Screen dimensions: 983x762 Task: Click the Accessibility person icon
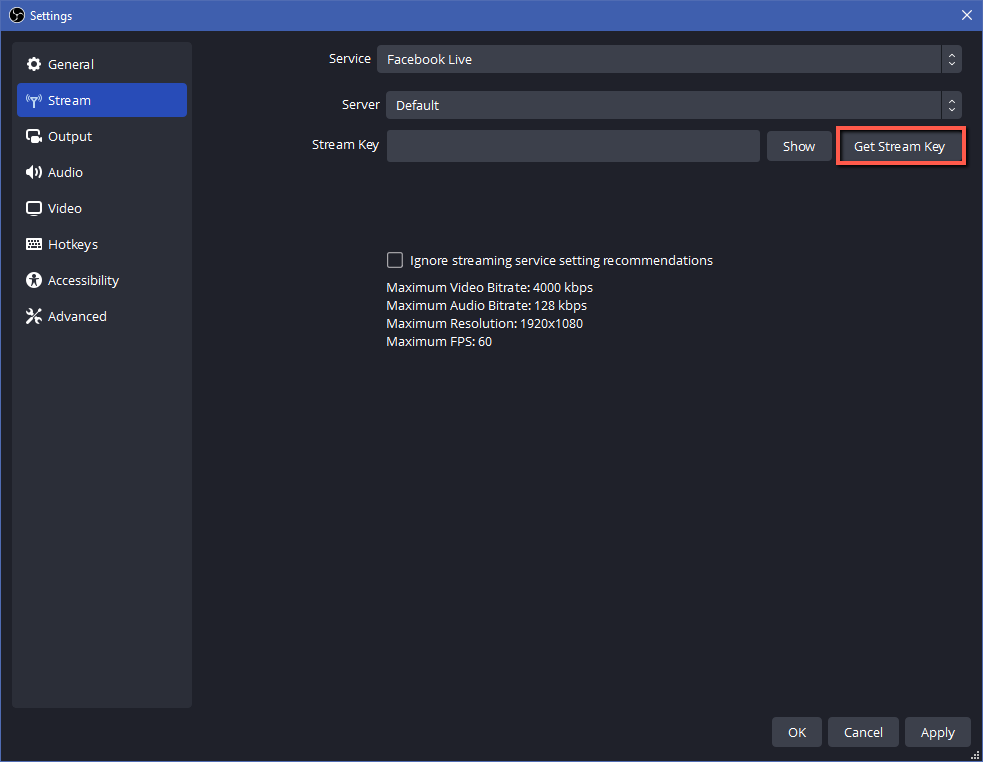(x=34, y=280)
